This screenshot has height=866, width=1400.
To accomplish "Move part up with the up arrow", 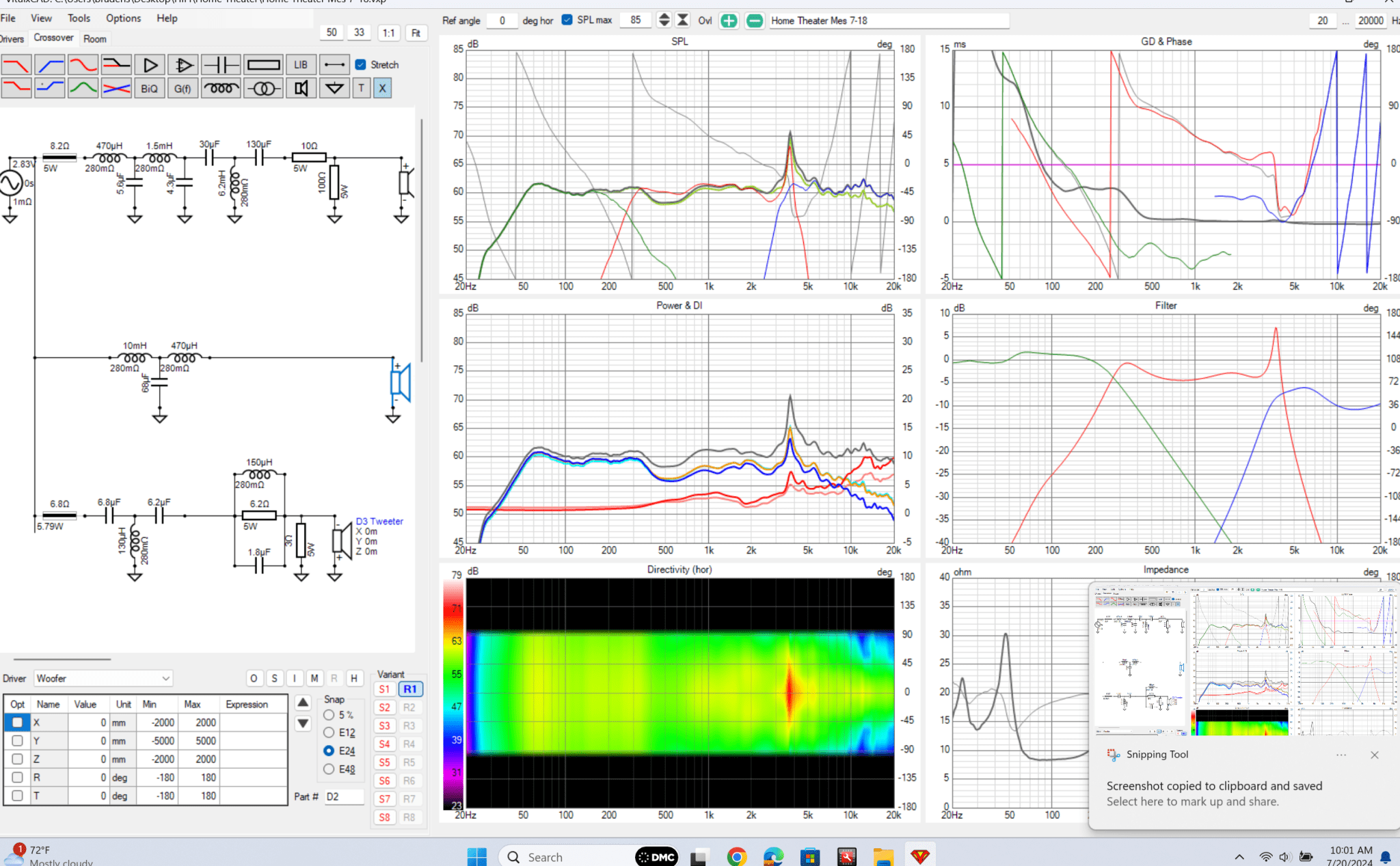I will pyautogui.click(x=303, y=703).
